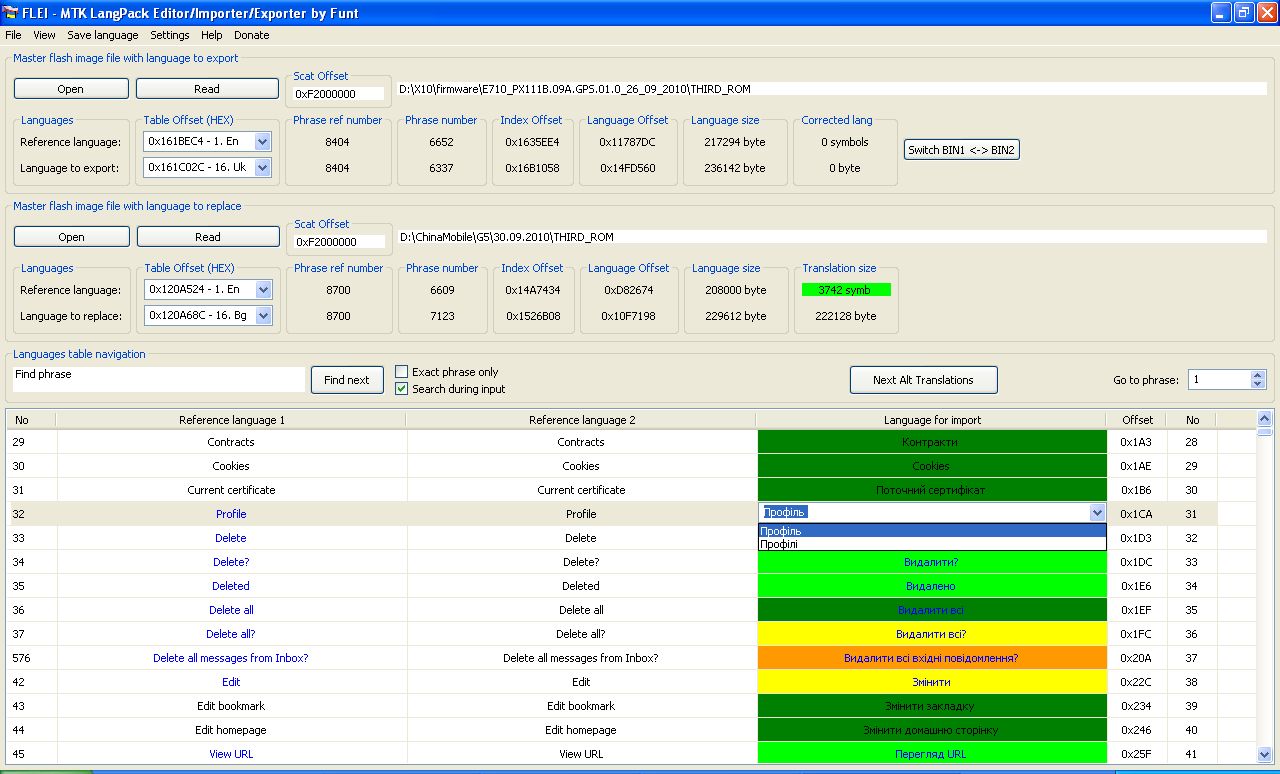Disable Search during input checkbox
Screen dimensions: 1280x774
pos(402,389)
